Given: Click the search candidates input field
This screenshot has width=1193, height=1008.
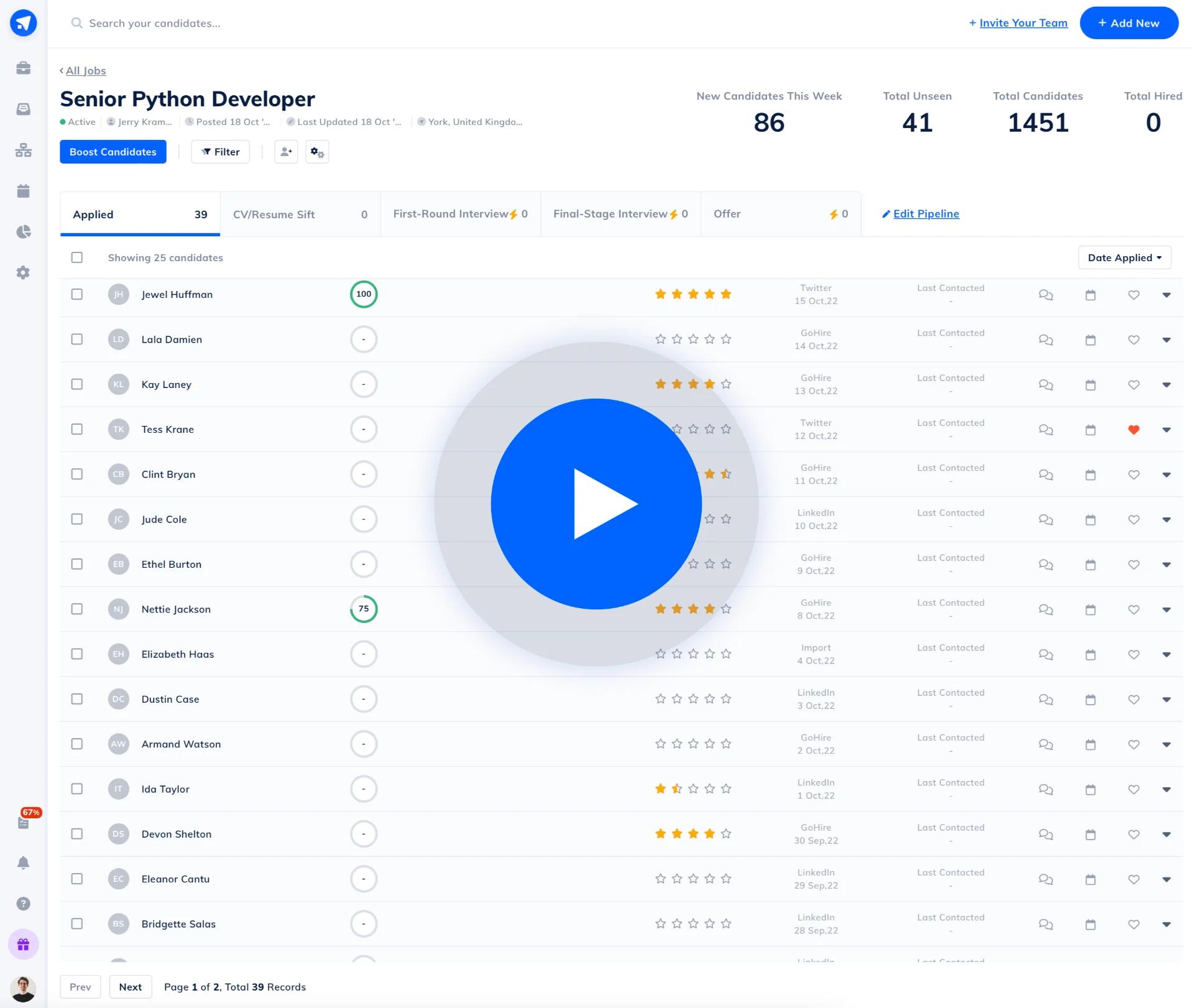Looking at the screenshot, I should [154, 23].
